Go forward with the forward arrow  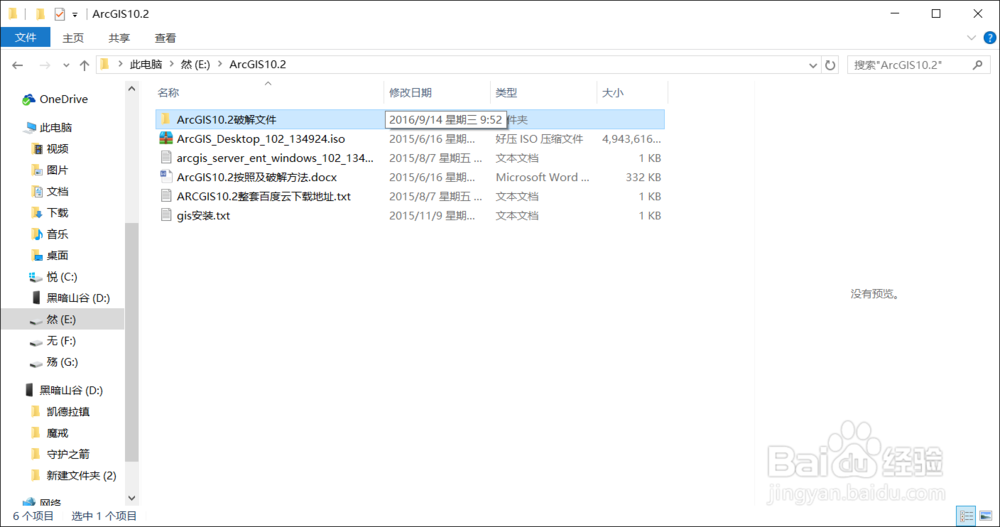[x=45, y=65]
